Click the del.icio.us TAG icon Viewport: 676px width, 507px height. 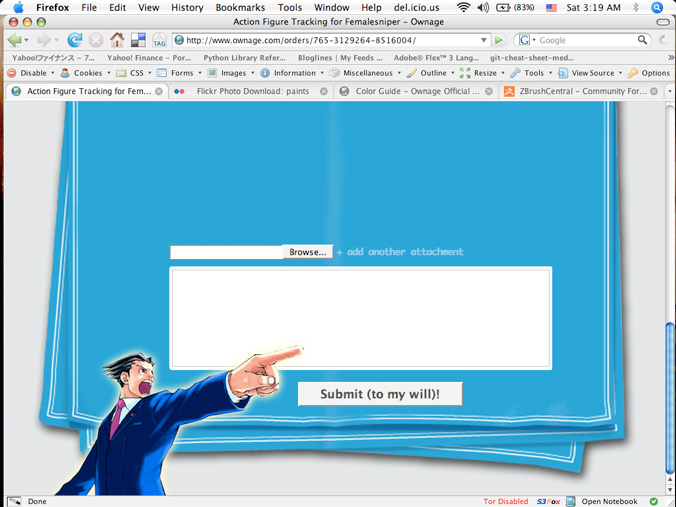click(x=159, y=40)
